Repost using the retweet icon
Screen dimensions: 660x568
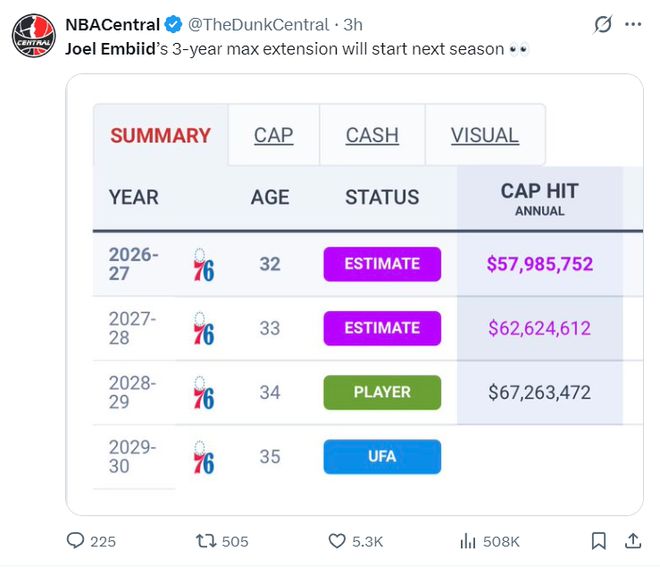pos(206,541)
